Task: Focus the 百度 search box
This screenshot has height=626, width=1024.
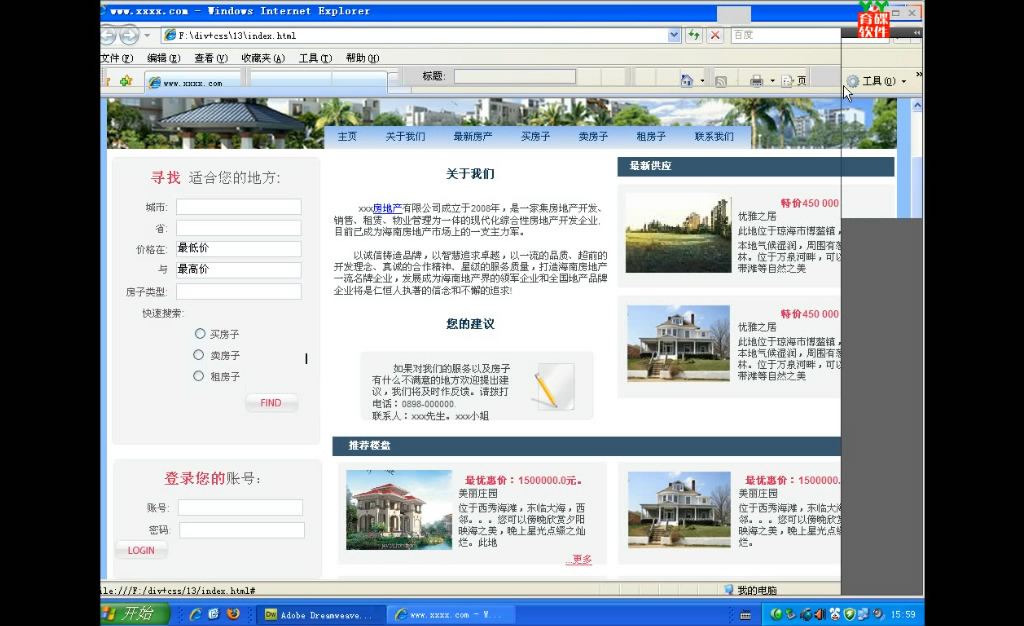Action: pos(784,35)
